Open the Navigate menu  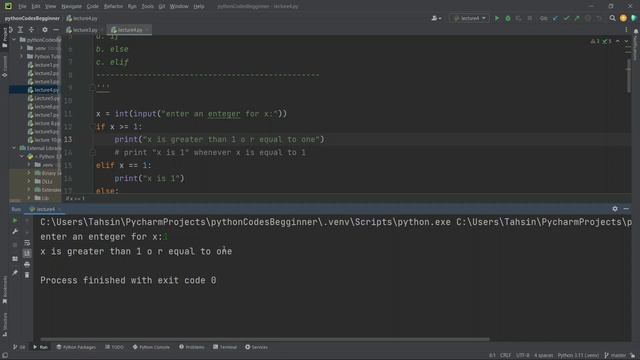click(x=71, y=6)
